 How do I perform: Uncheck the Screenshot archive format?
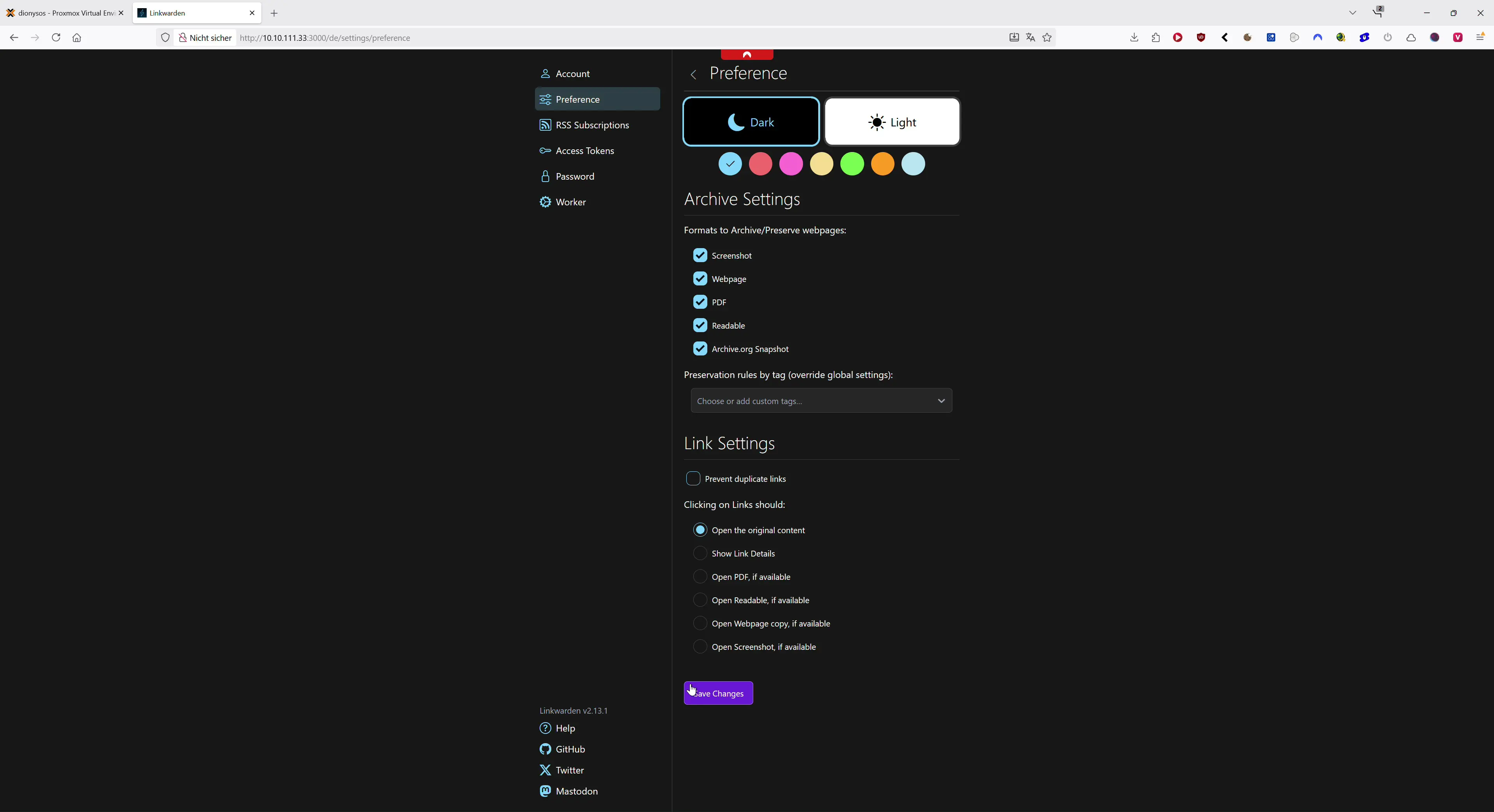pyautogui.click(x=700, y=255)
